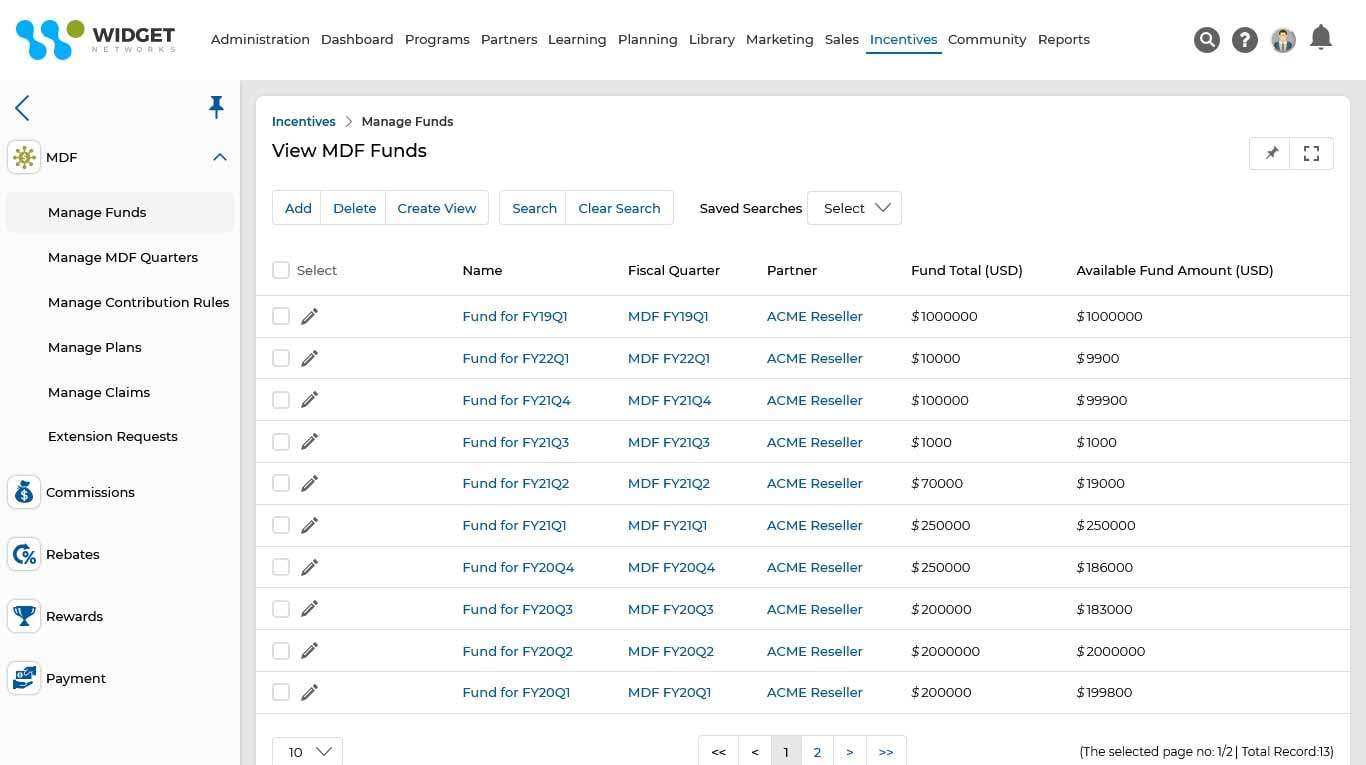This screenshot has height=765, width=1366.
Task: Select the Commissions icon in the sidebar
Action: click(x=24, y=492)
